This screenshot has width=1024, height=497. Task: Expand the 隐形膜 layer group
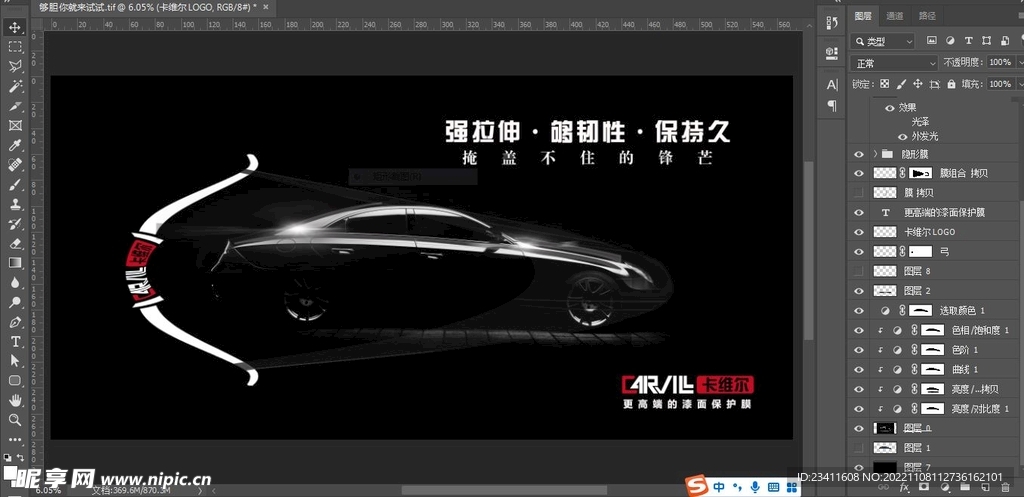(875, 154)
